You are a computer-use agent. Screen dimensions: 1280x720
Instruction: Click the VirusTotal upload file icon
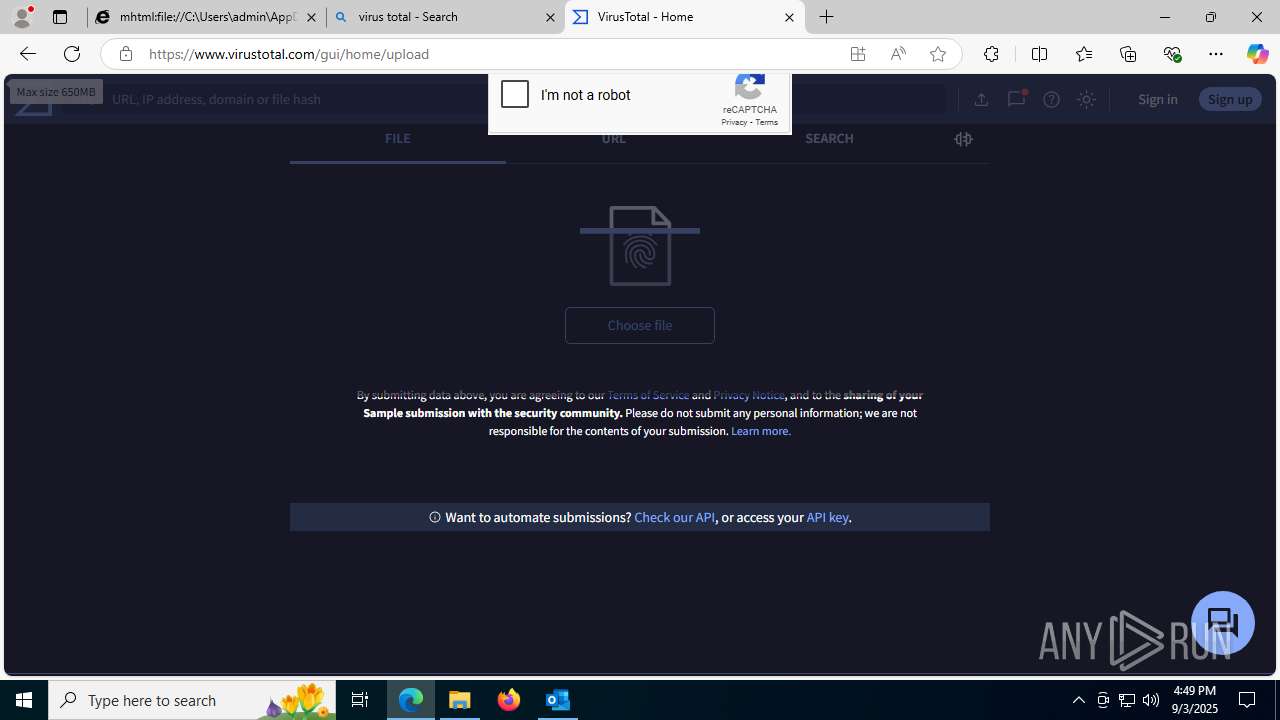[981, 99]
